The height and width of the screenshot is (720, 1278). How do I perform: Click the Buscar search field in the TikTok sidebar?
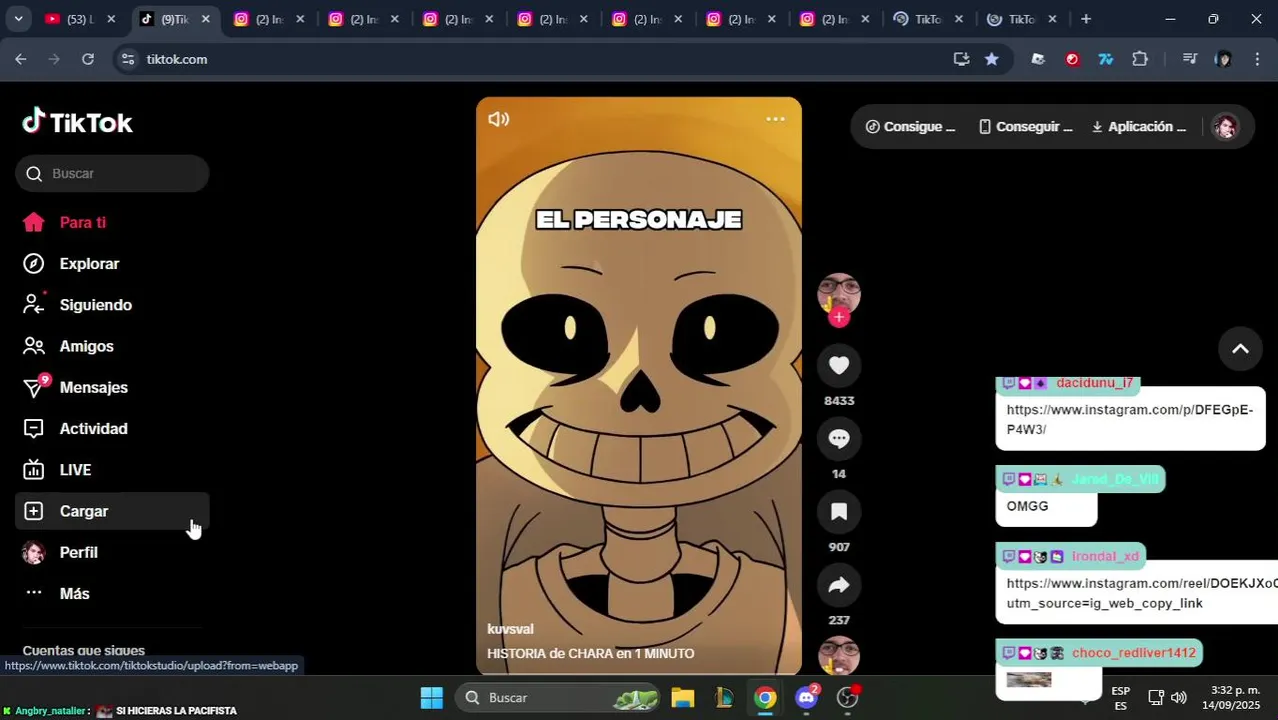pos(112,173)
